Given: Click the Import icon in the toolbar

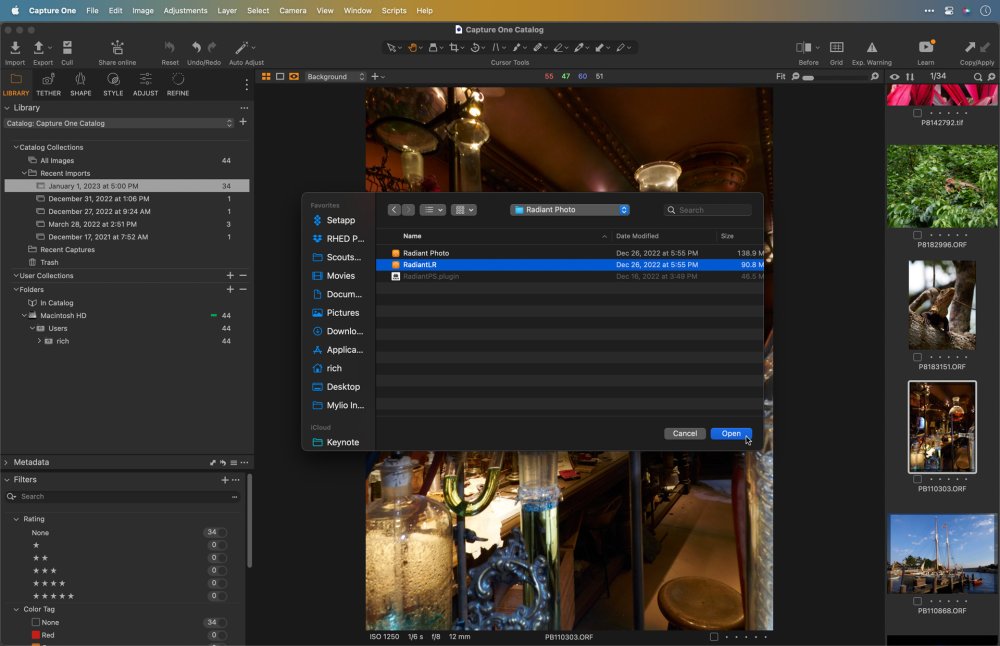Looking at the screenshot, I should [15, 48].
